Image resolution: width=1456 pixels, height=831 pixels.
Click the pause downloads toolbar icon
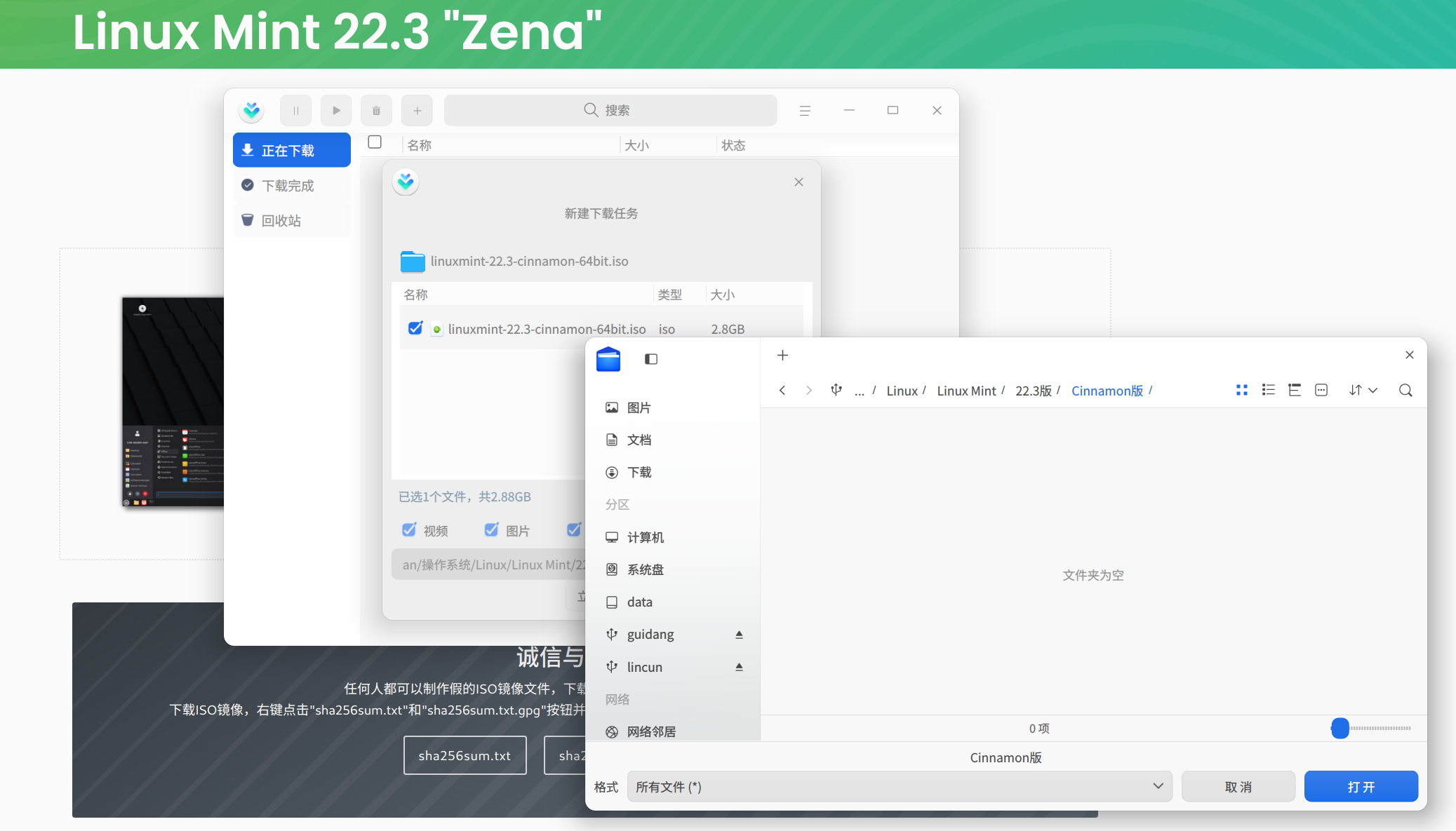295,111
